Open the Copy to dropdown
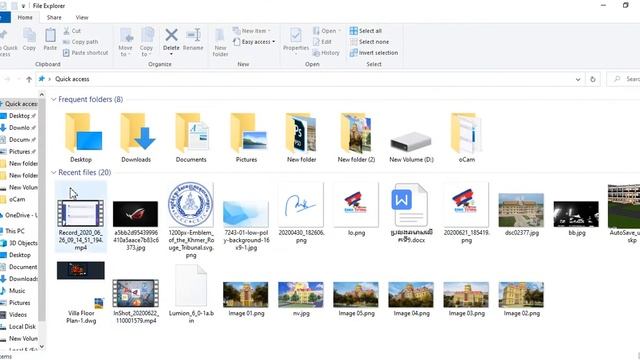 [146, 42]
